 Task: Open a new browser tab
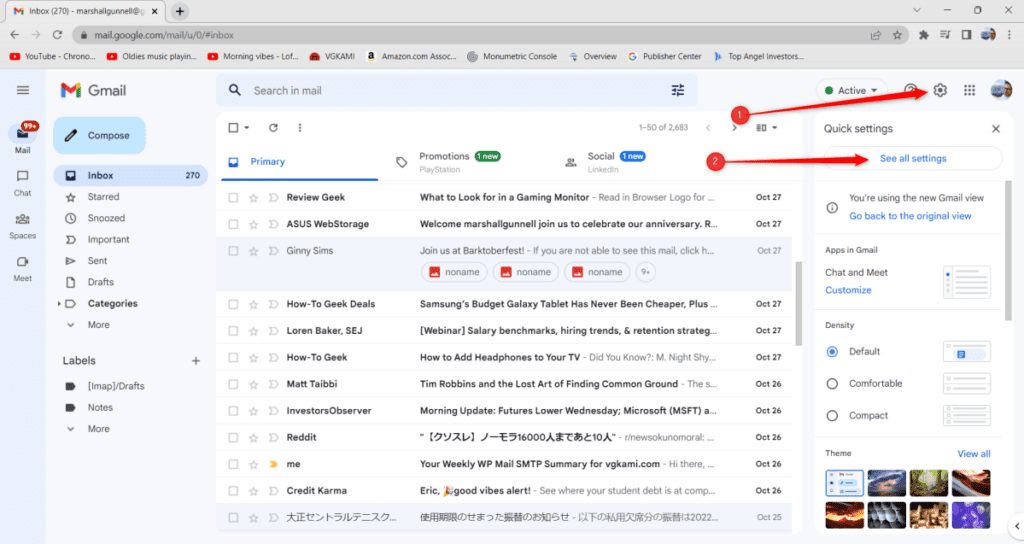(180, 11)
